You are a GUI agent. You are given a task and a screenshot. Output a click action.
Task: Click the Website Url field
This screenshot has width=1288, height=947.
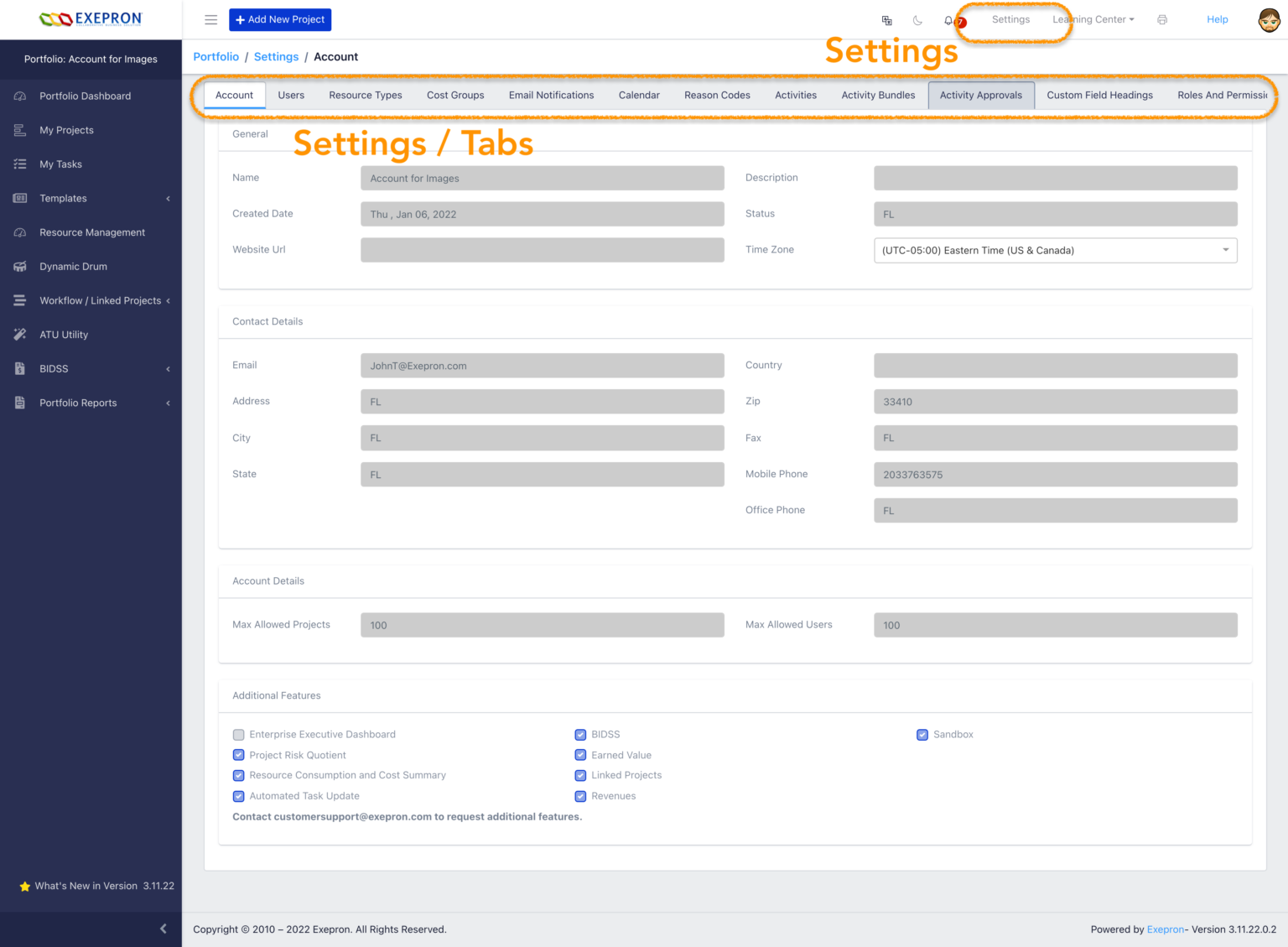click(x=543, y=250)
